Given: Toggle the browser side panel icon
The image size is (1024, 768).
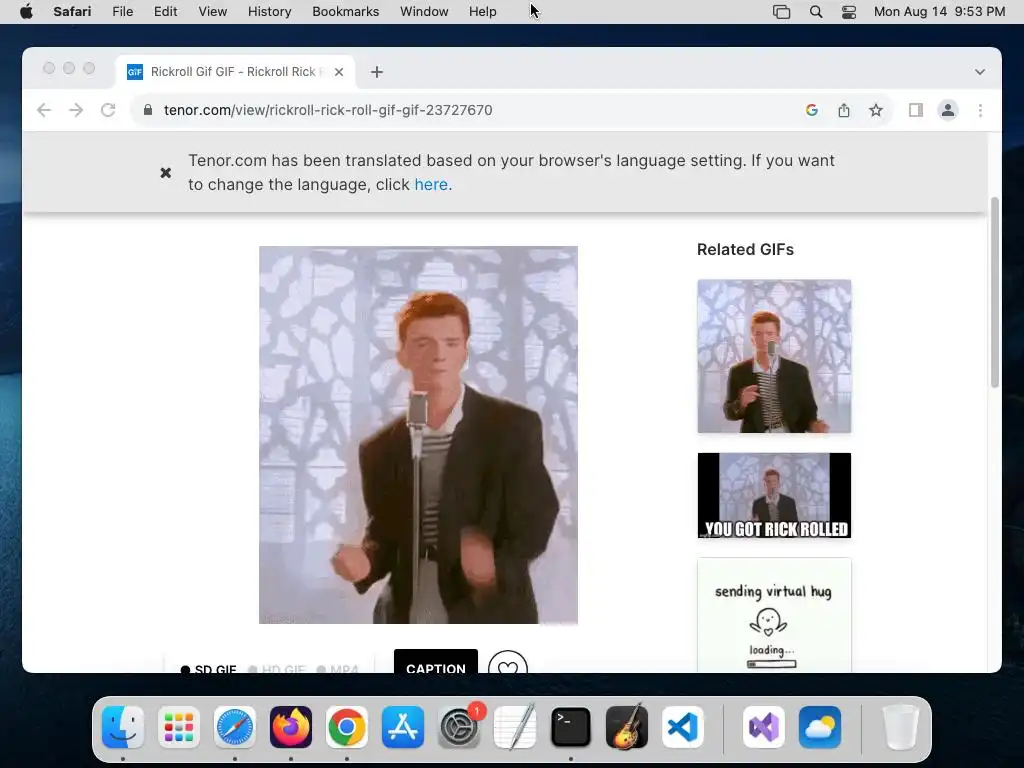Looking at the screenshot, I should 916,110.
